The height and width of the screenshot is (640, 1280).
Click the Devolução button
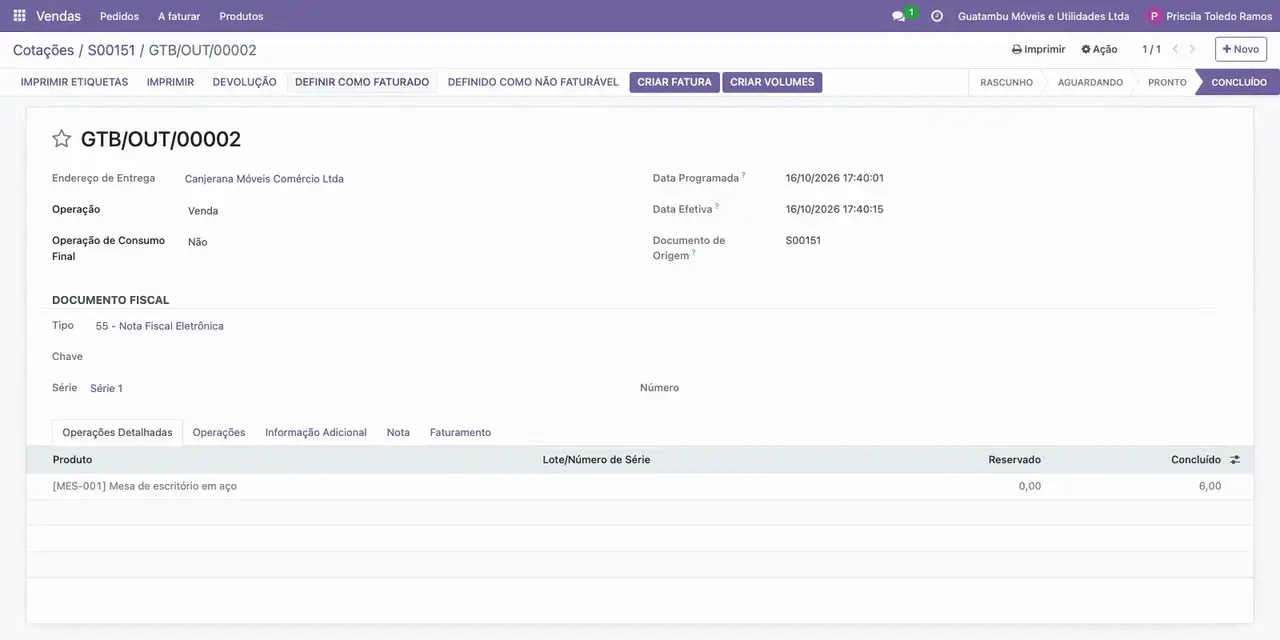[x=244, y=82]
